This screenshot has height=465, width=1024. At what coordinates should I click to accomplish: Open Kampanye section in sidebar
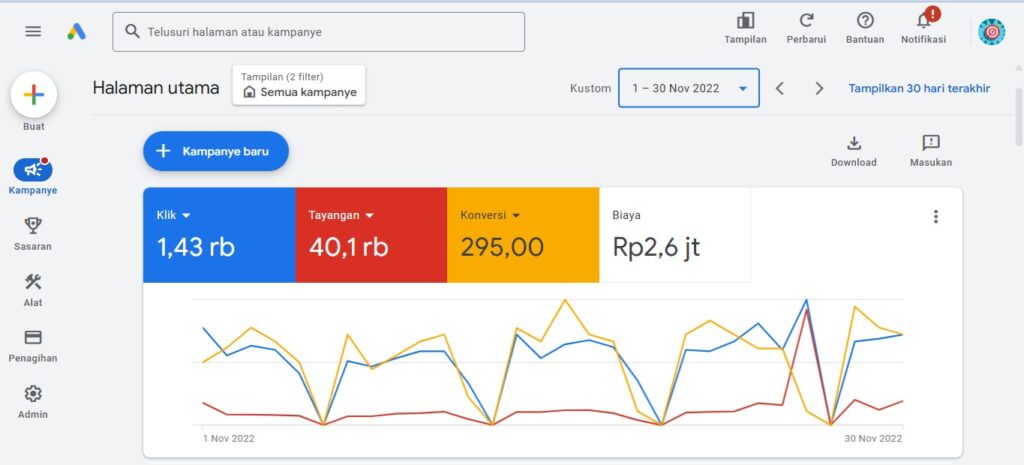[x=33, y=170]
